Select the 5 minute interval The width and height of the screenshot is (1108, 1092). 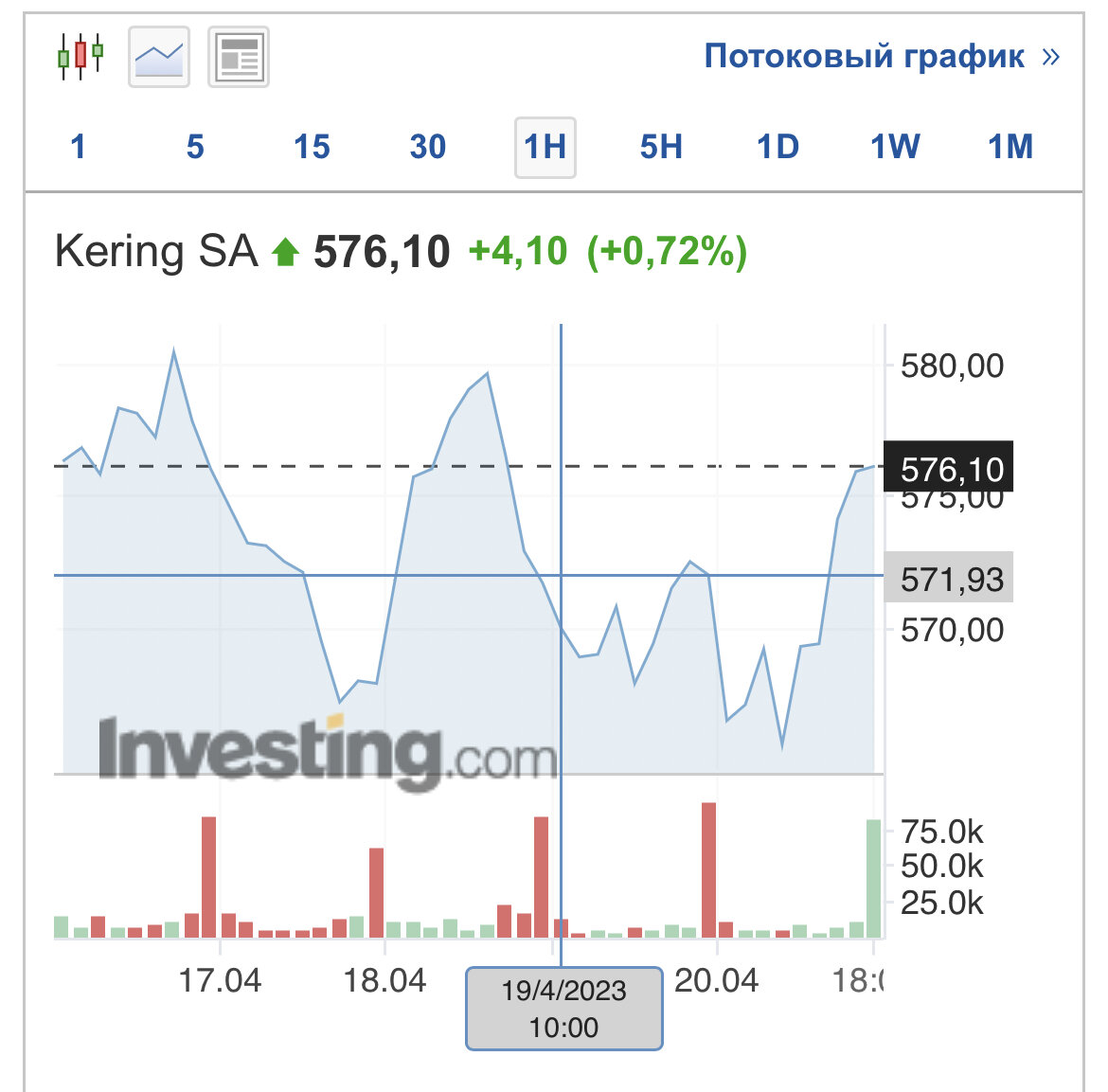(195, 147)
